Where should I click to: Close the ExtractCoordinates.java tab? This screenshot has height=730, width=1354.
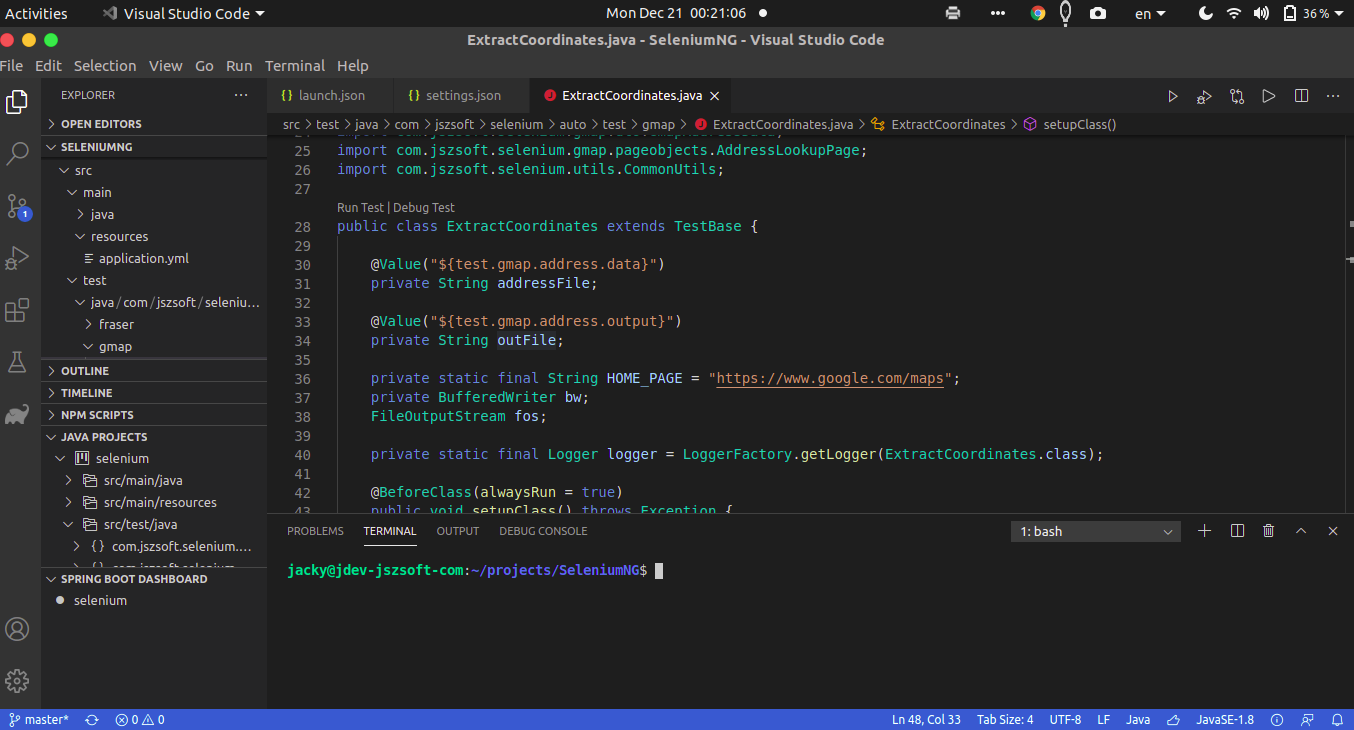tap(714, 96)
